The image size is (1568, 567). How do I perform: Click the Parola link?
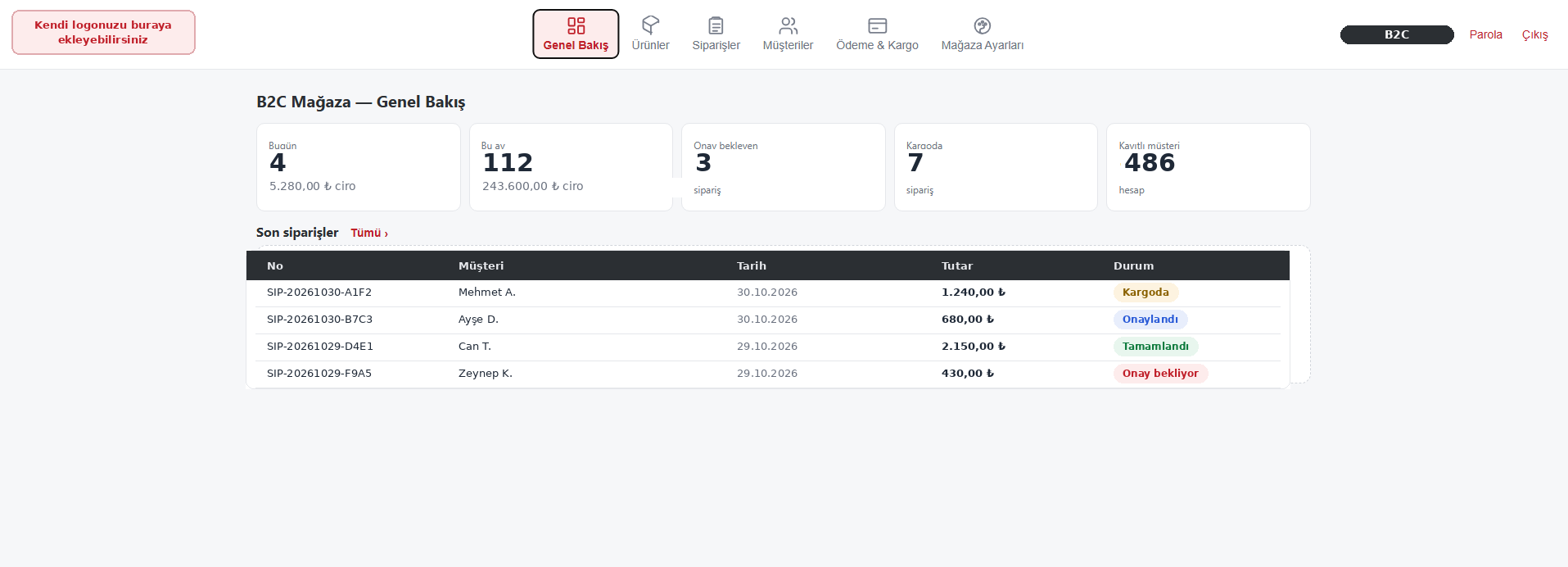click(x=1485, y=34)
